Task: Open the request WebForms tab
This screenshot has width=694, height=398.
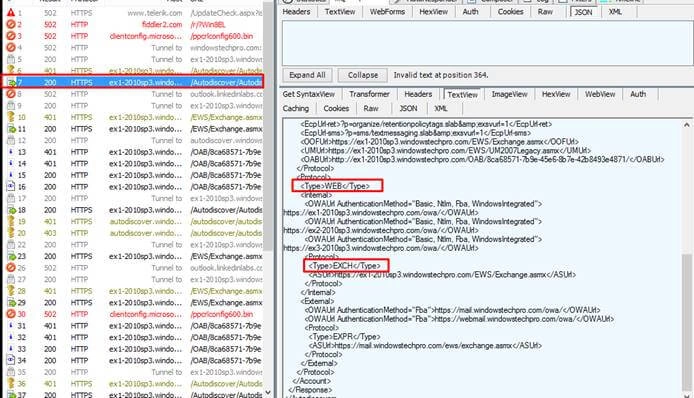Action: click(x=387, y=12)
